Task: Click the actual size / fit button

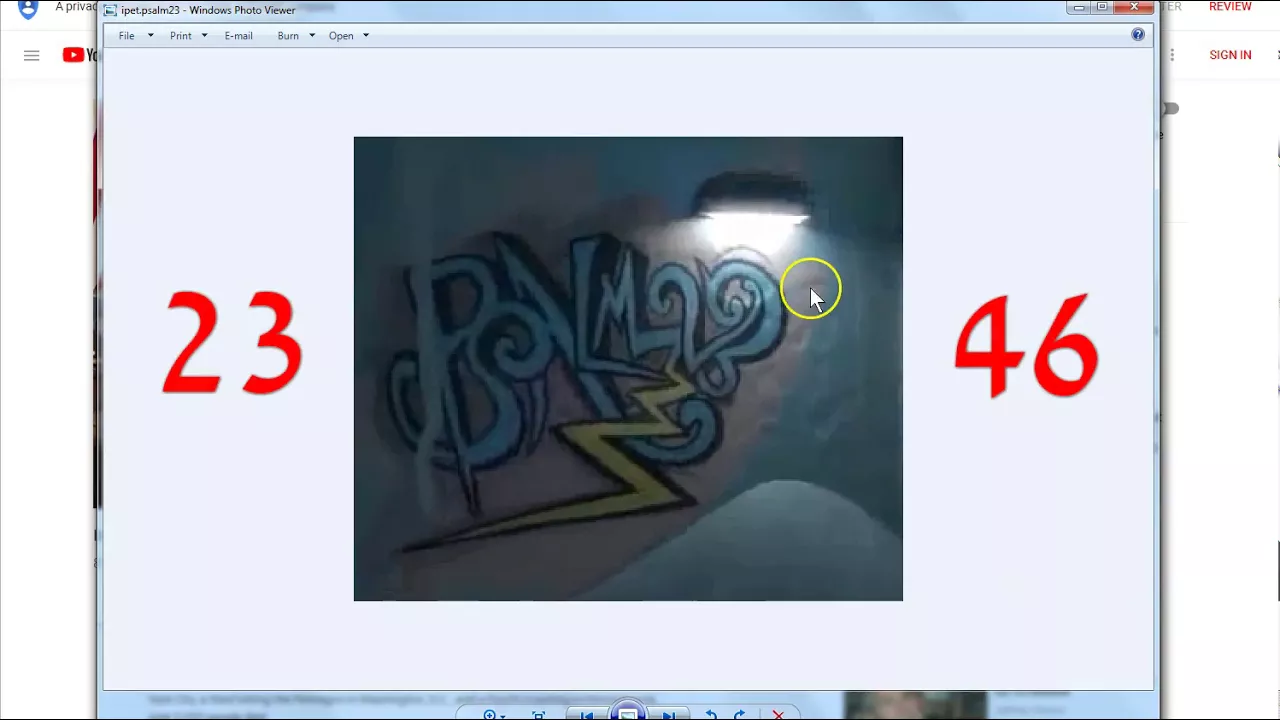Action: pyautogui.click(x=539, y=714)
